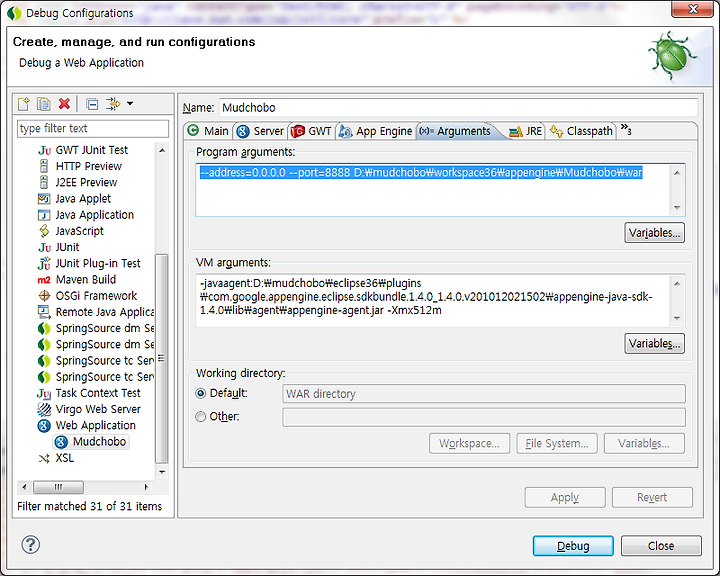
Task: Click the Other working directory field
Action: point(484,417)
